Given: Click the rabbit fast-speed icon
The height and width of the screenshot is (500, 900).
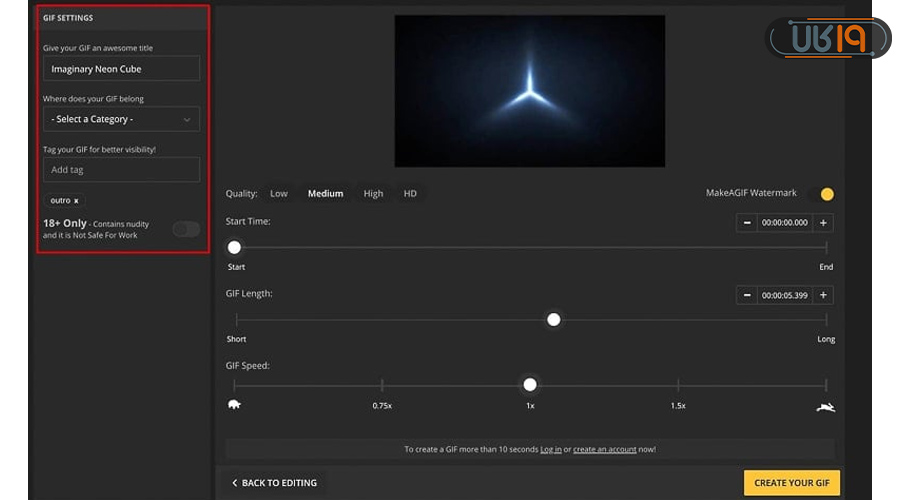Looking at the screenshot, I should [x=825, y=406].
